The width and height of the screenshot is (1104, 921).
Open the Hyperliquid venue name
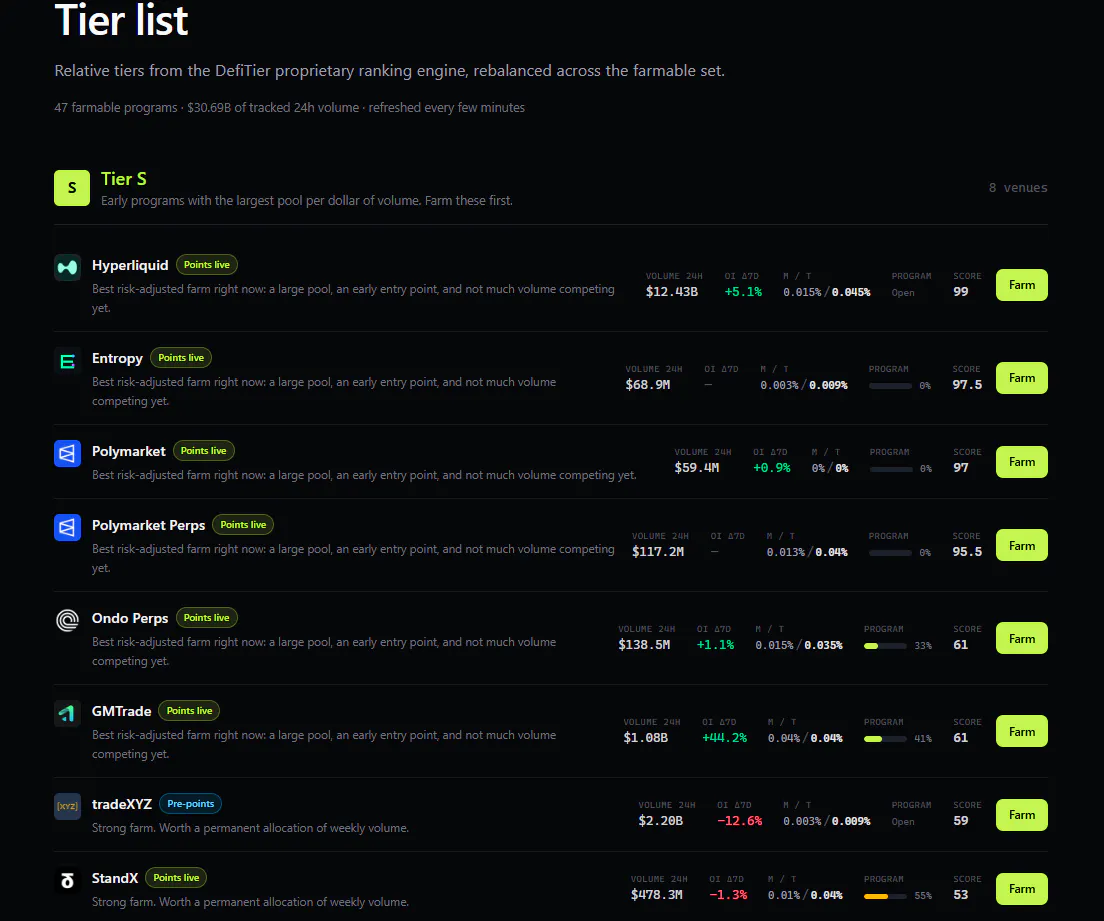tap(130, 265)
